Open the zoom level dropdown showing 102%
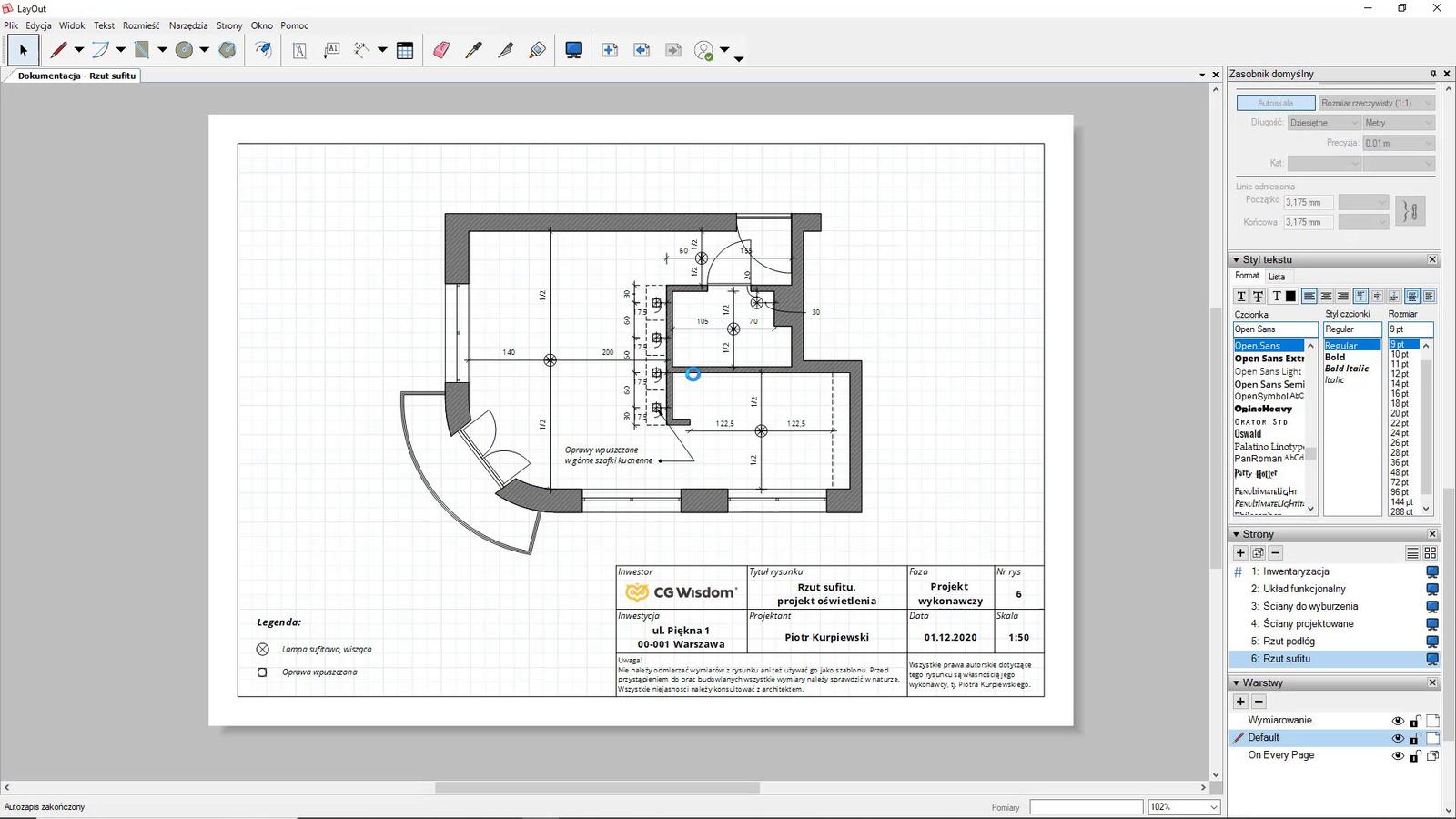 tap(1213, 807)
